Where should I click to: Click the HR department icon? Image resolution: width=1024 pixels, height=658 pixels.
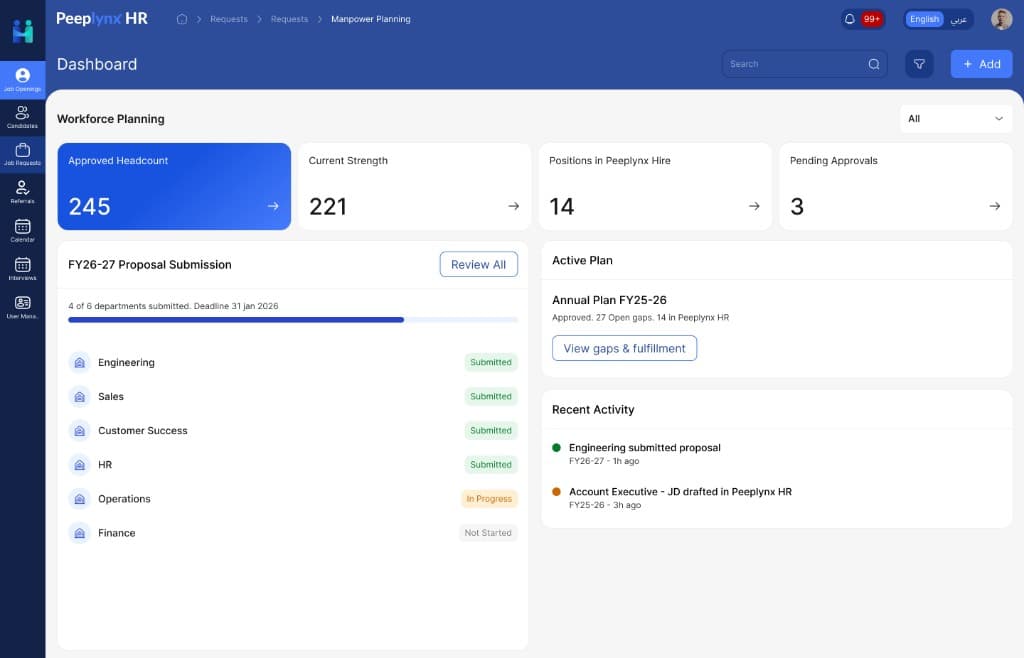pyautogui.click(x=80, y=465)
